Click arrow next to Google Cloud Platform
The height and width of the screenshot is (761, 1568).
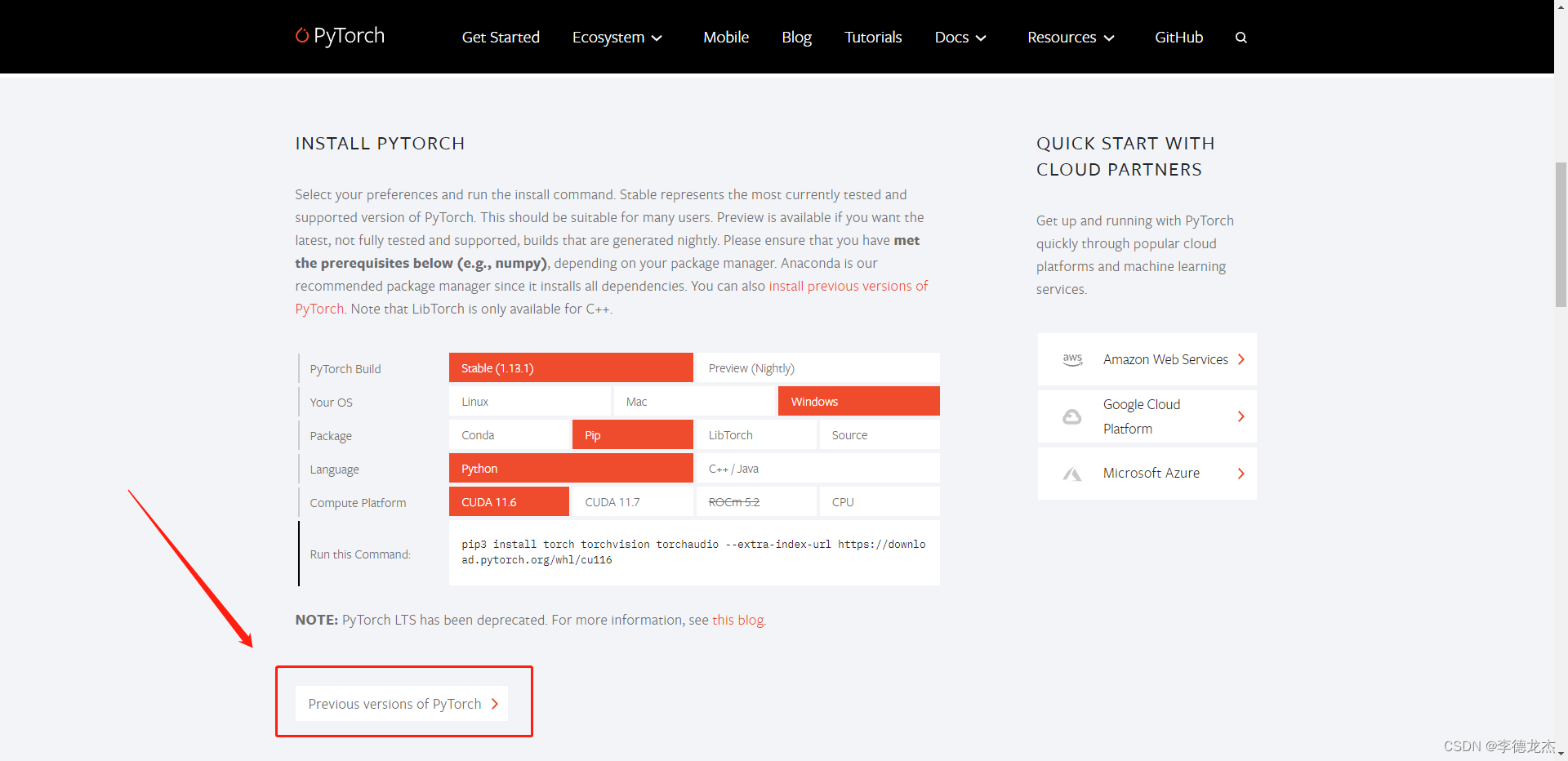(1241, 416)
